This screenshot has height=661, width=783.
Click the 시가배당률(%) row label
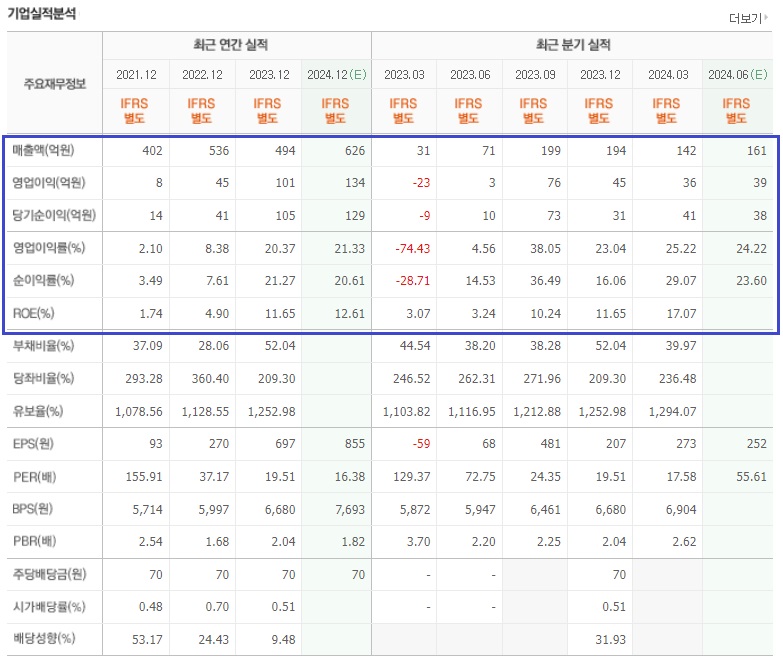(49, 607)
